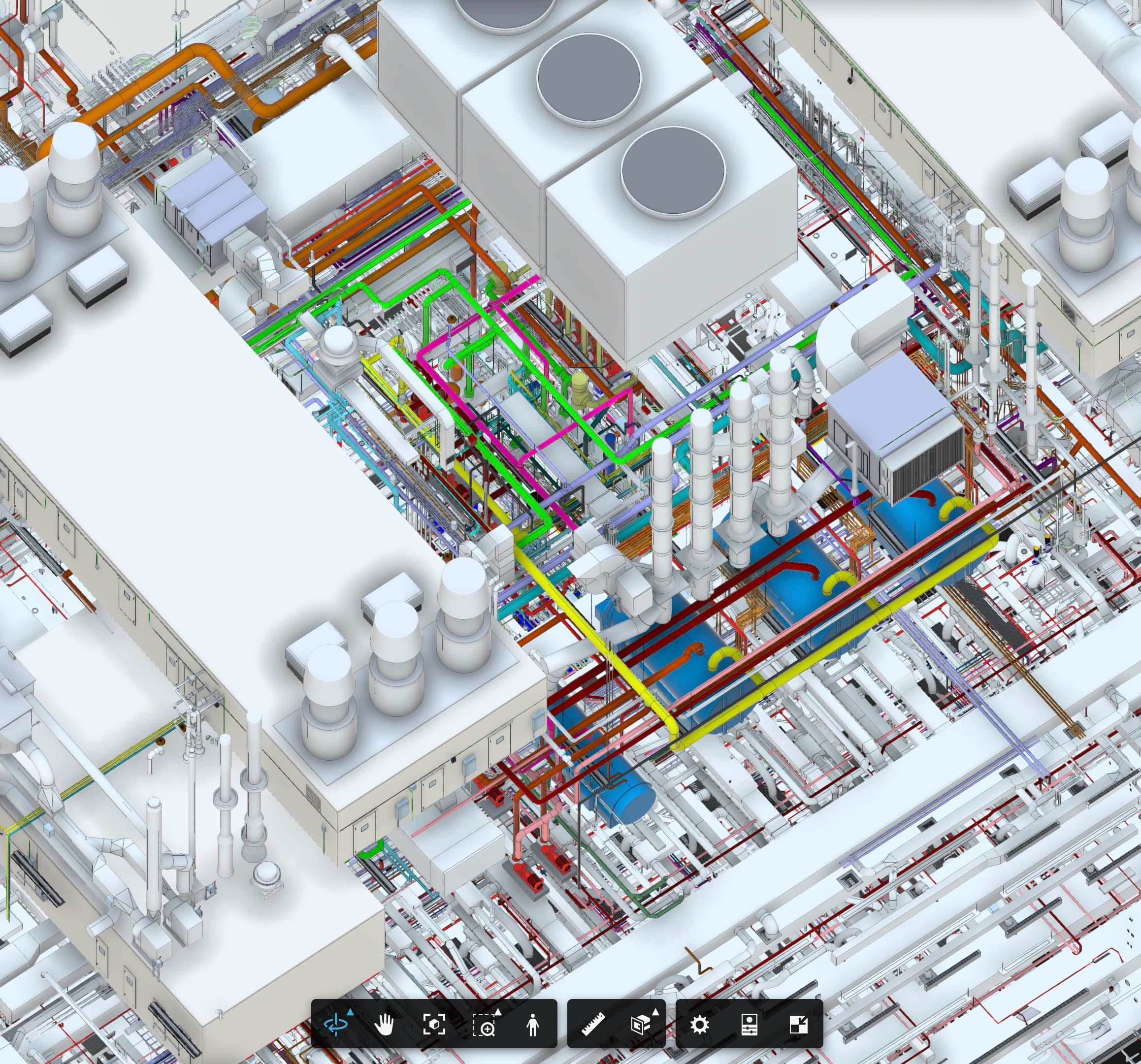This screenshot has width=1141, height=1064.
Task: Toggle full screen mode icon
Action: click(799, 1025)
